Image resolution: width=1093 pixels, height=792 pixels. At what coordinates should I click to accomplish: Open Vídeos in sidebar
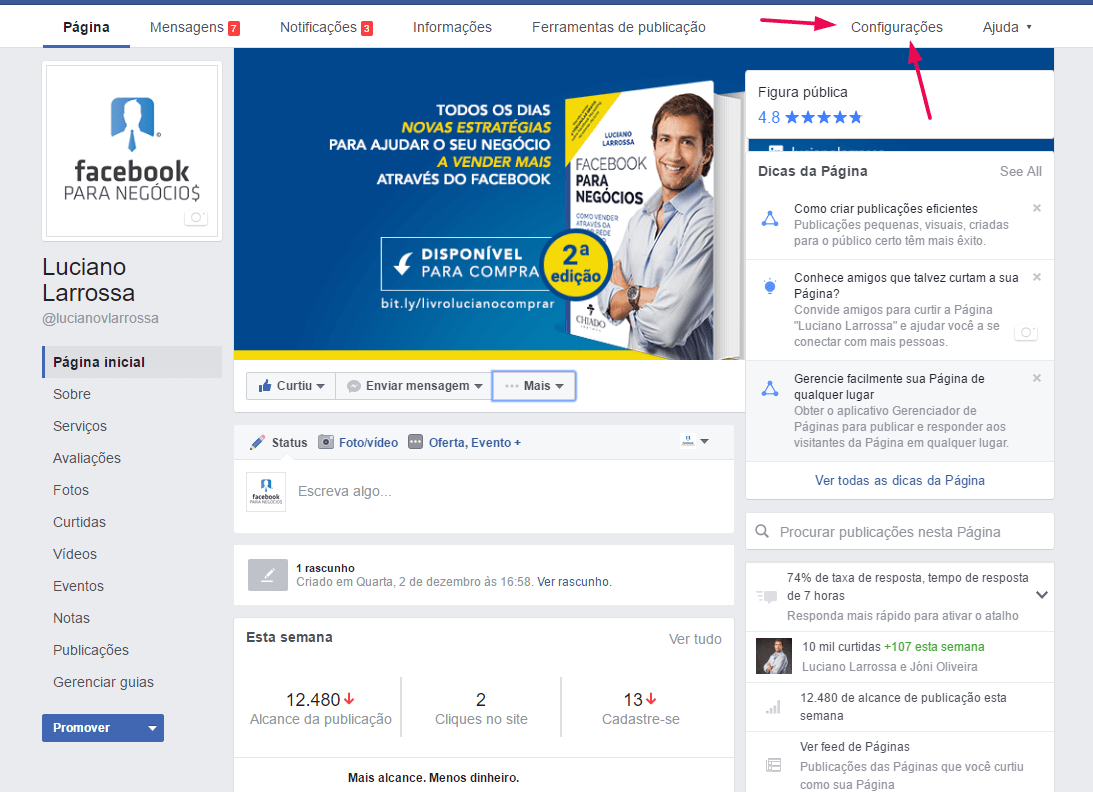[75, 554]
